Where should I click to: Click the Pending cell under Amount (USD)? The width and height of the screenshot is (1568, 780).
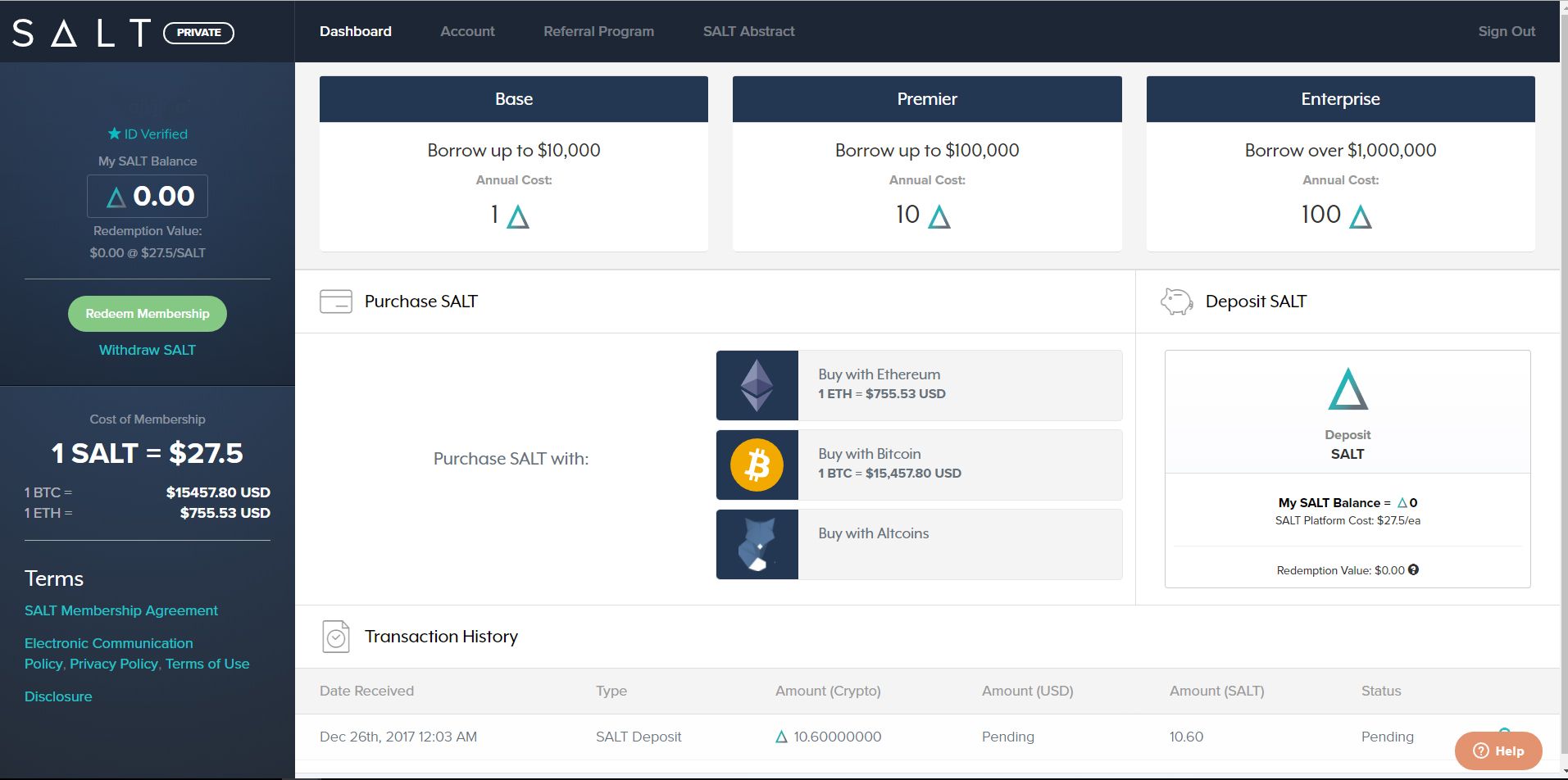pos(1008,737)
